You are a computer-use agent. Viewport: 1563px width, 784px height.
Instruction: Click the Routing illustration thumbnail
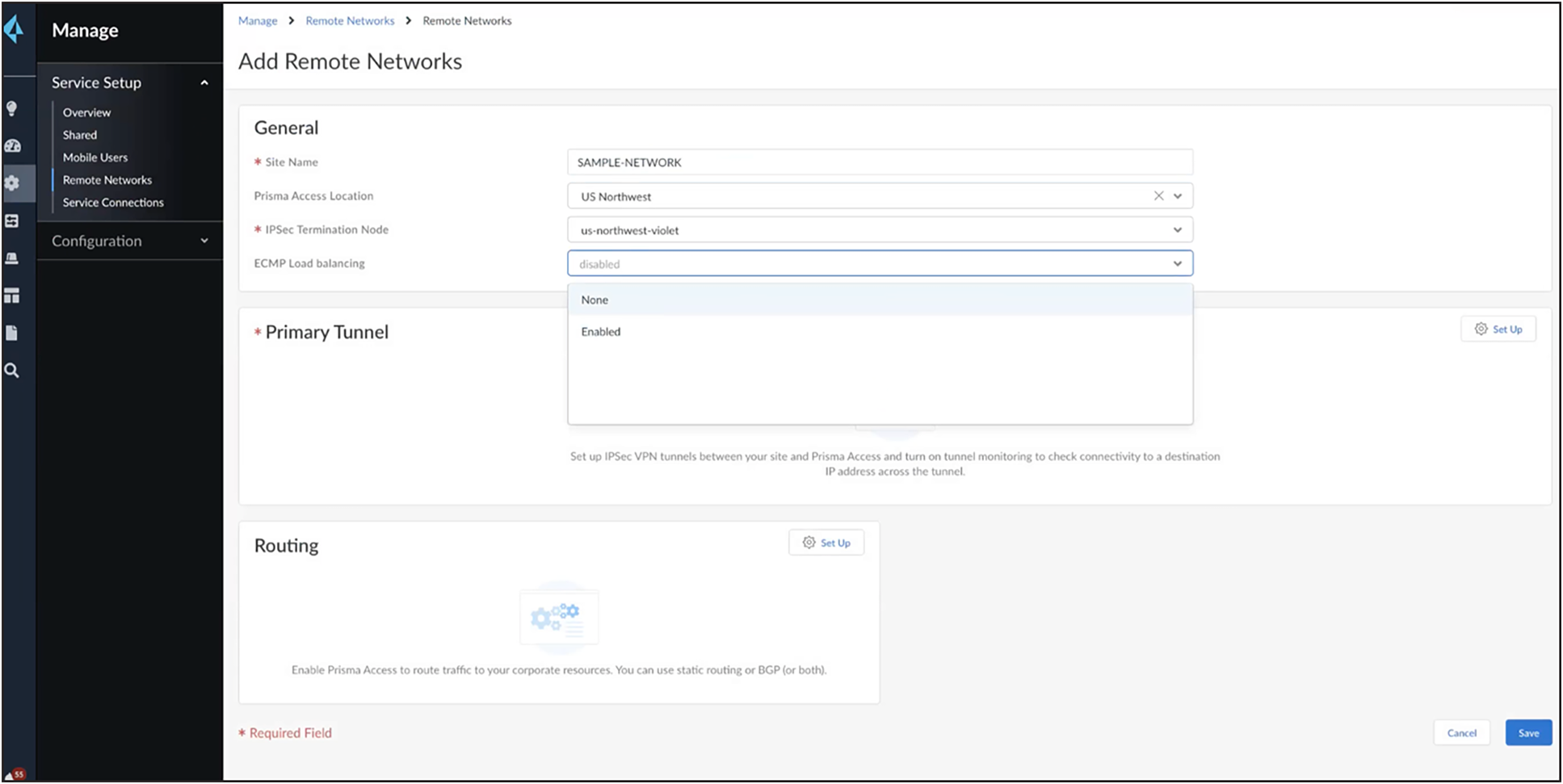(x=559, y=618)
